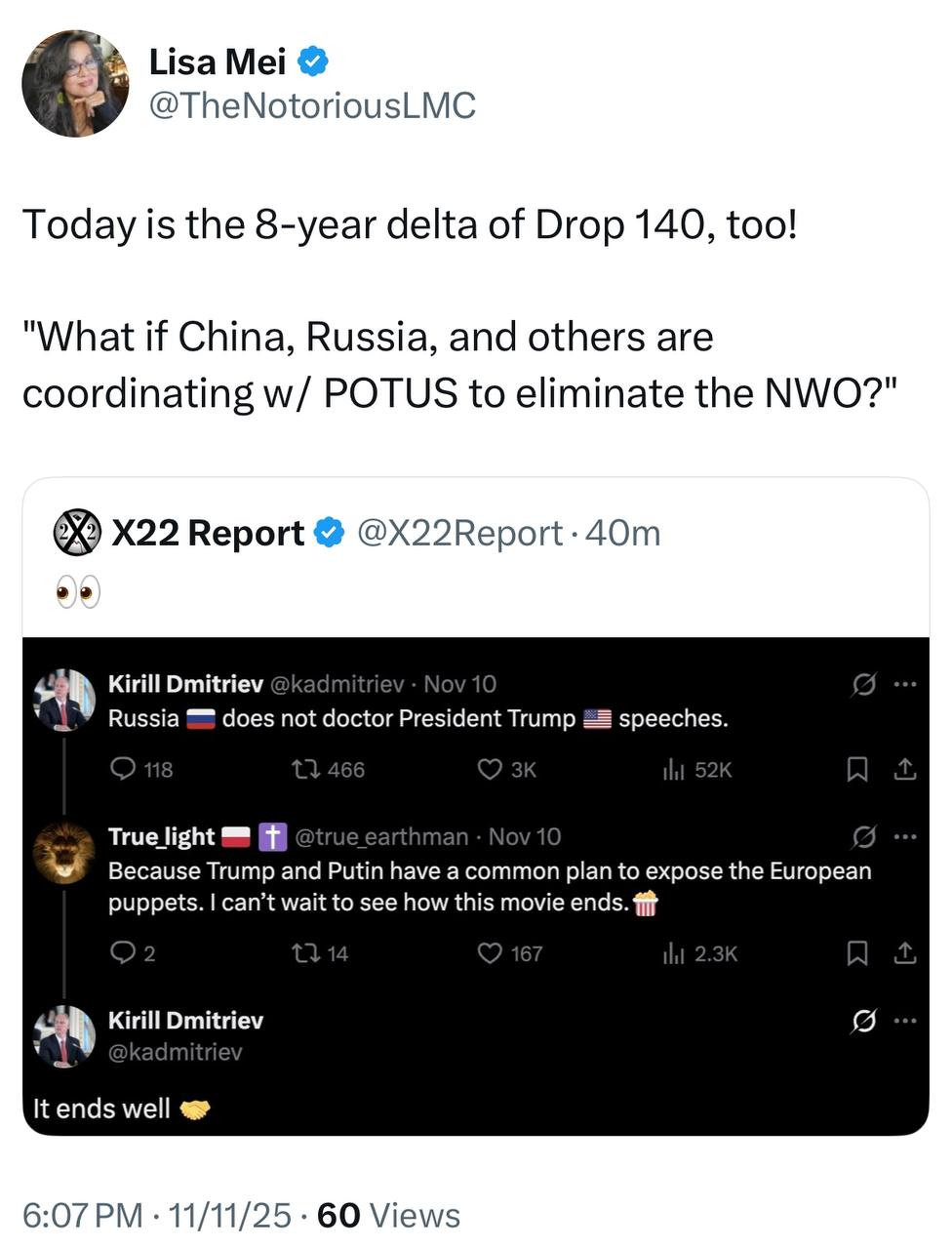Image resolution: width=952 pixels, height=1249 pixels.
Task: Open the X22 Report logo avatar
Action: click(76, 533)
